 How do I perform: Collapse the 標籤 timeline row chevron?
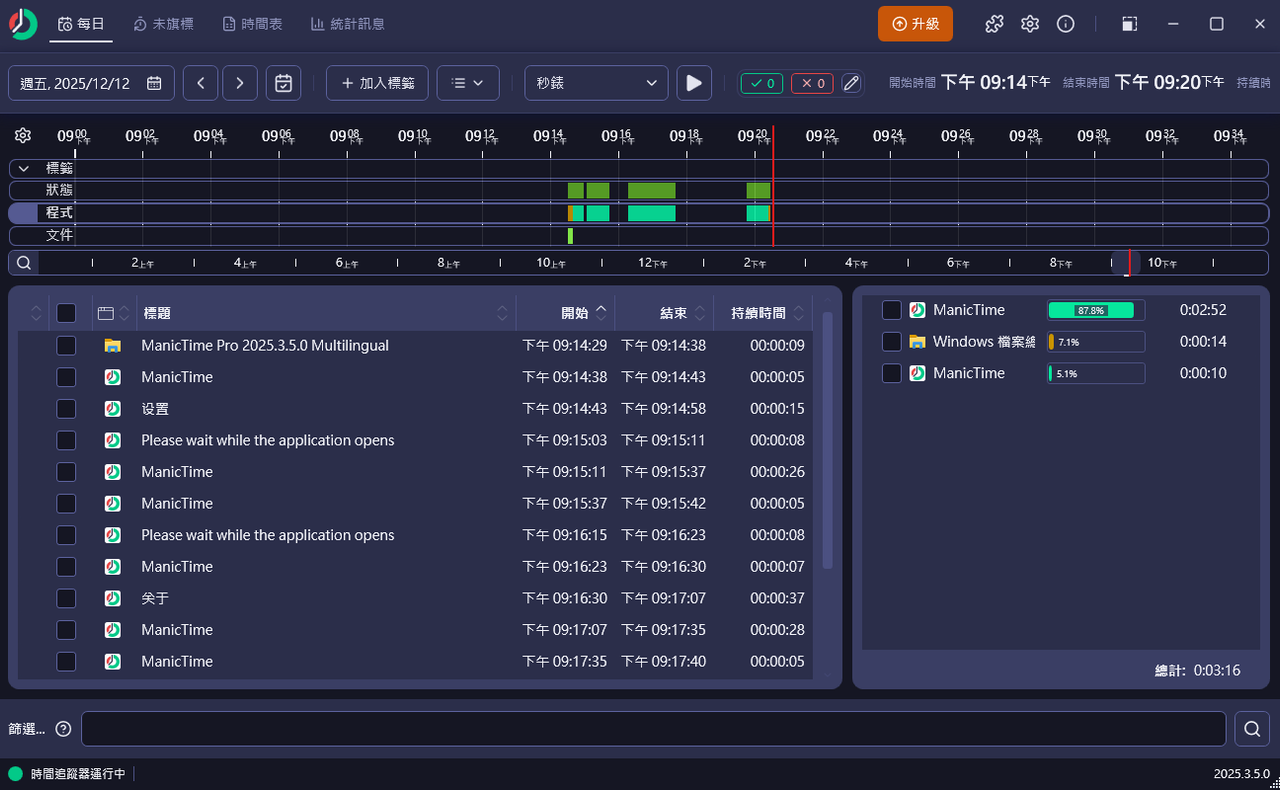[x=24, y=168]
